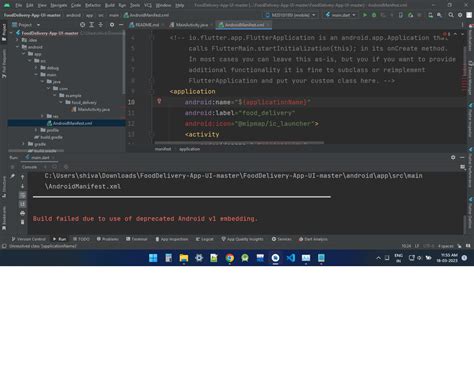
Task: Open the device selector dropdown
Action: point(290,15)
